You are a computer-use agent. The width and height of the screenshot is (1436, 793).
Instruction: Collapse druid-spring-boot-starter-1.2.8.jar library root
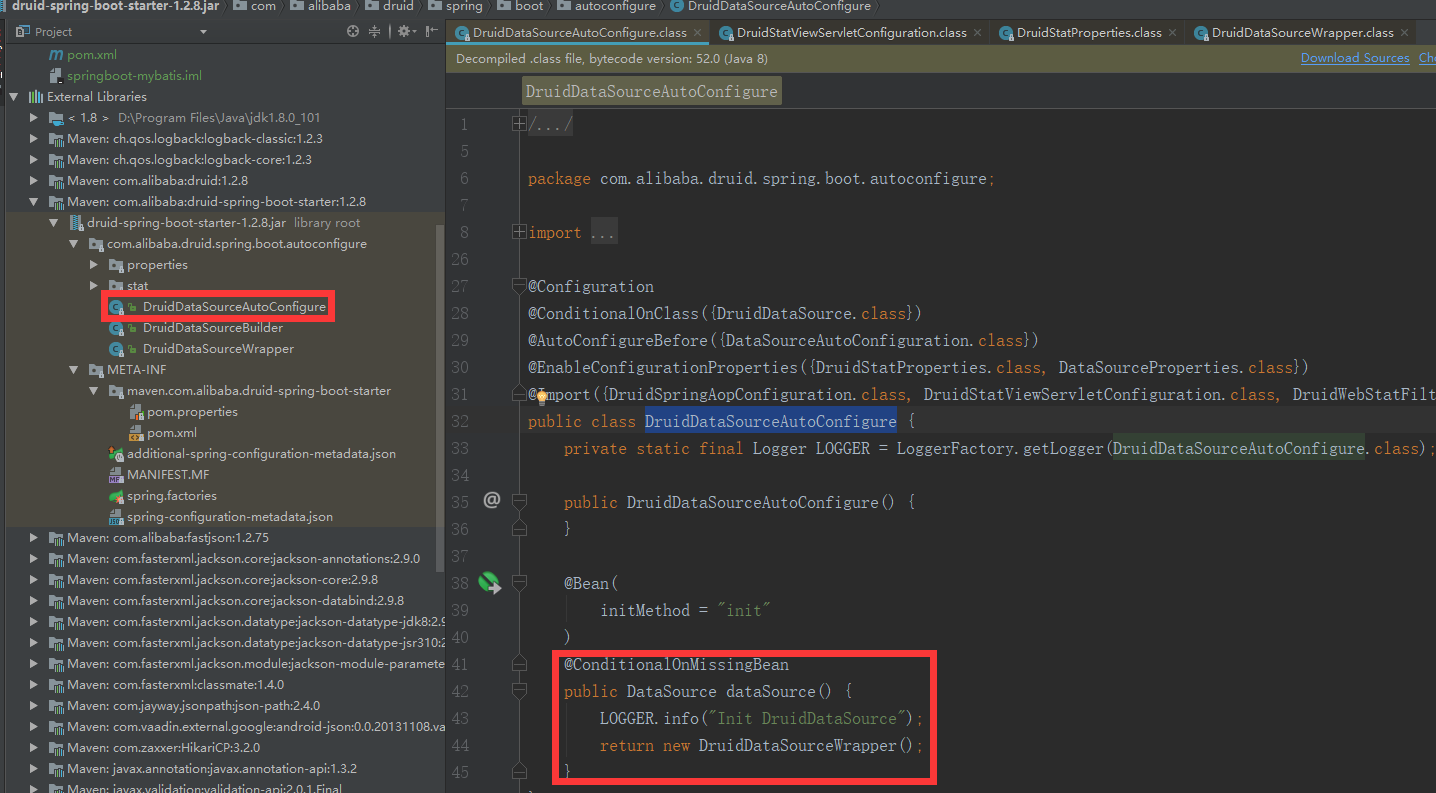pyautogui.click(x=54, y=223)
